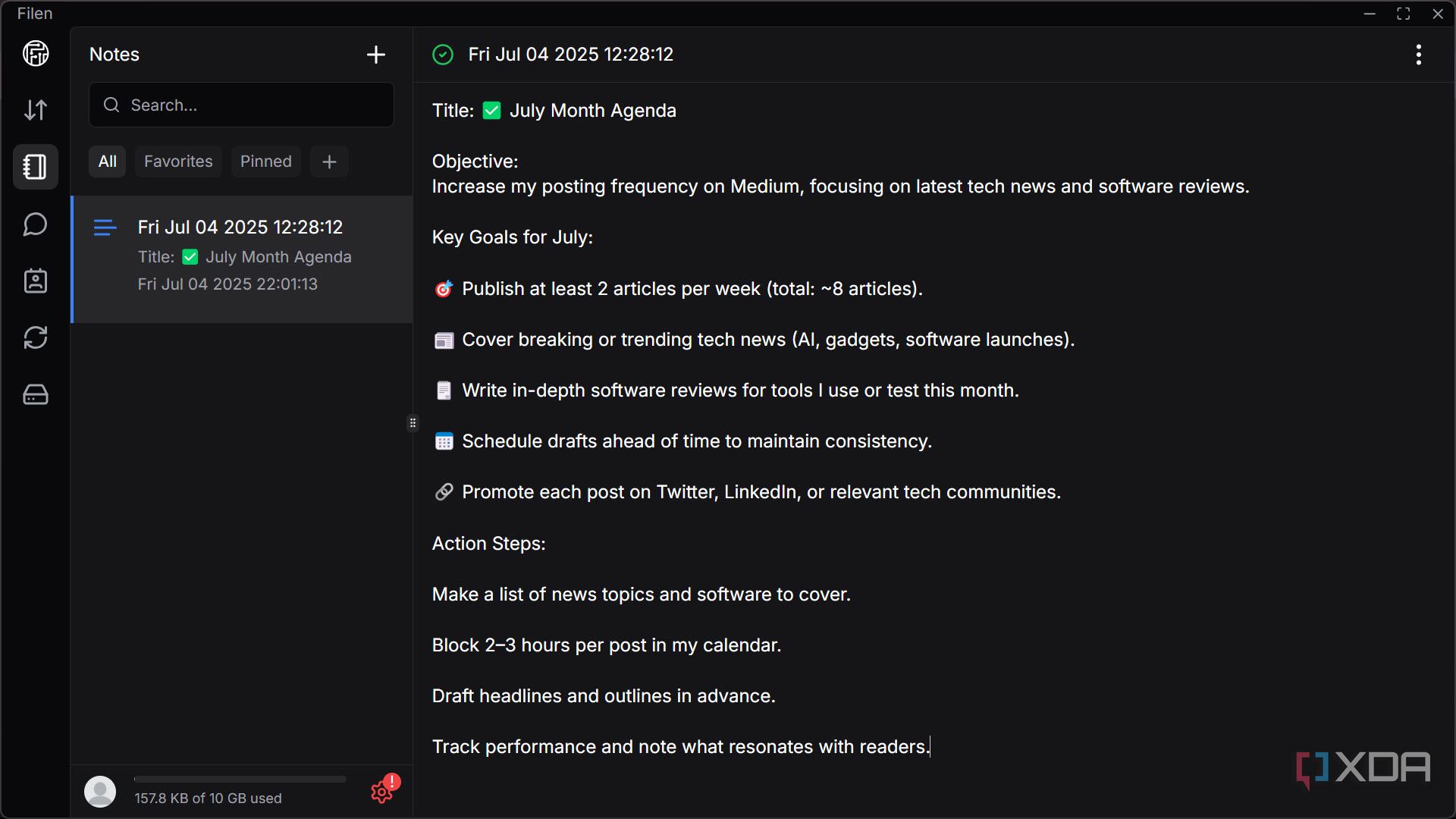Click the 'Notes' panel heading
This screenshot has width=1456, height=819.
coord(115,55)
